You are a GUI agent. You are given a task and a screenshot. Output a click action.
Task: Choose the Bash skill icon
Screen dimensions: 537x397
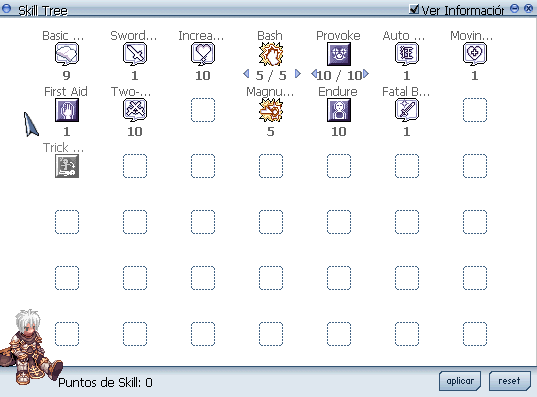point(271,54)
